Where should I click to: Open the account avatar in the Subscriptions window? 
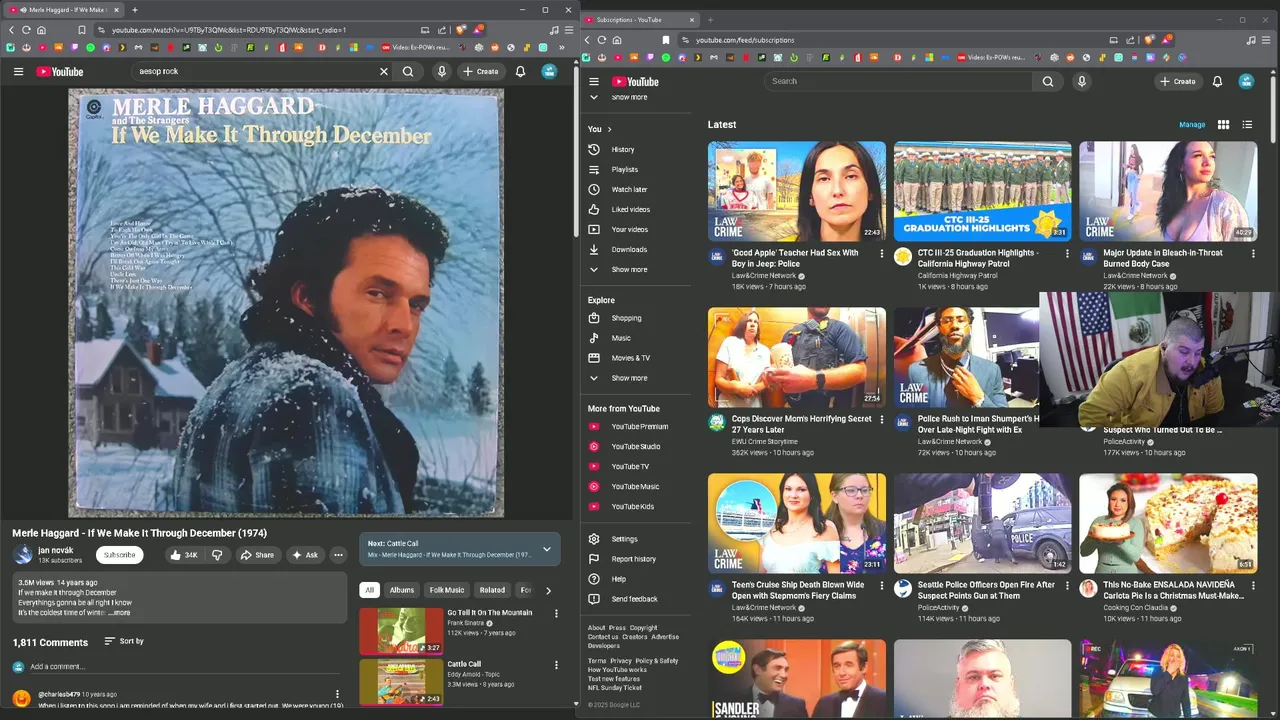pyautogui.click(x=1246, y=81)
